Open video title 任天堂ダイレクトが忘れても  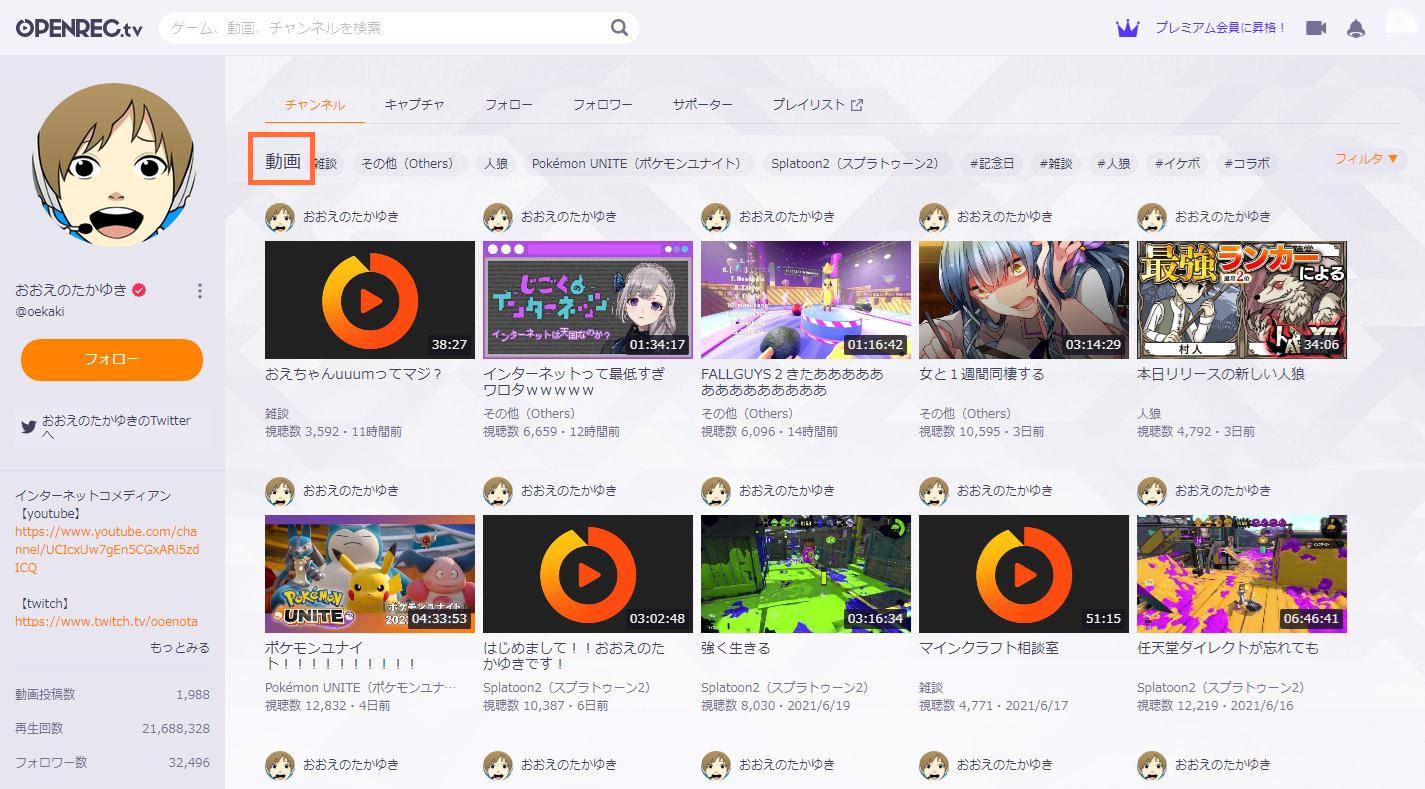pyautogui.click(x=1228, y=648)
